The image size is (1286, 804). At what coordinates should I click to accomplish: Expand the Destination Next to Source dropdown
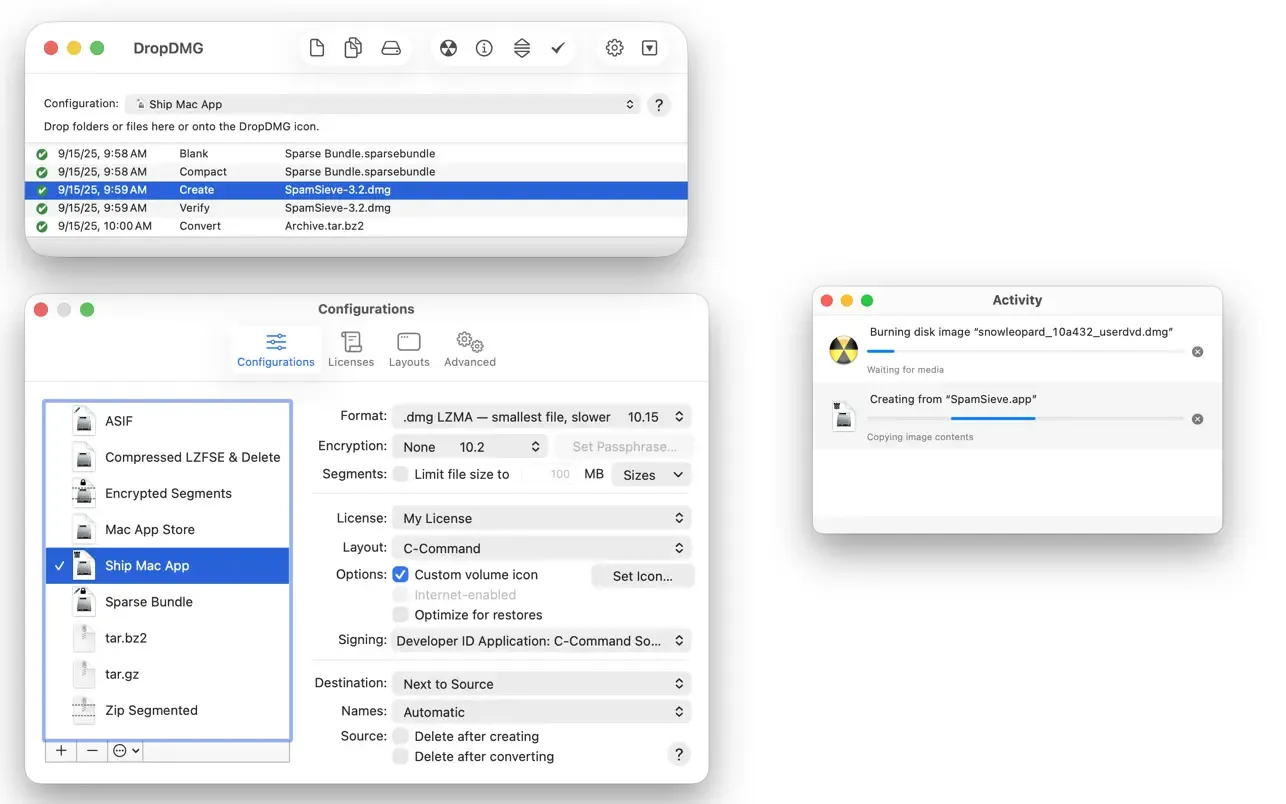tap(541, 684)
